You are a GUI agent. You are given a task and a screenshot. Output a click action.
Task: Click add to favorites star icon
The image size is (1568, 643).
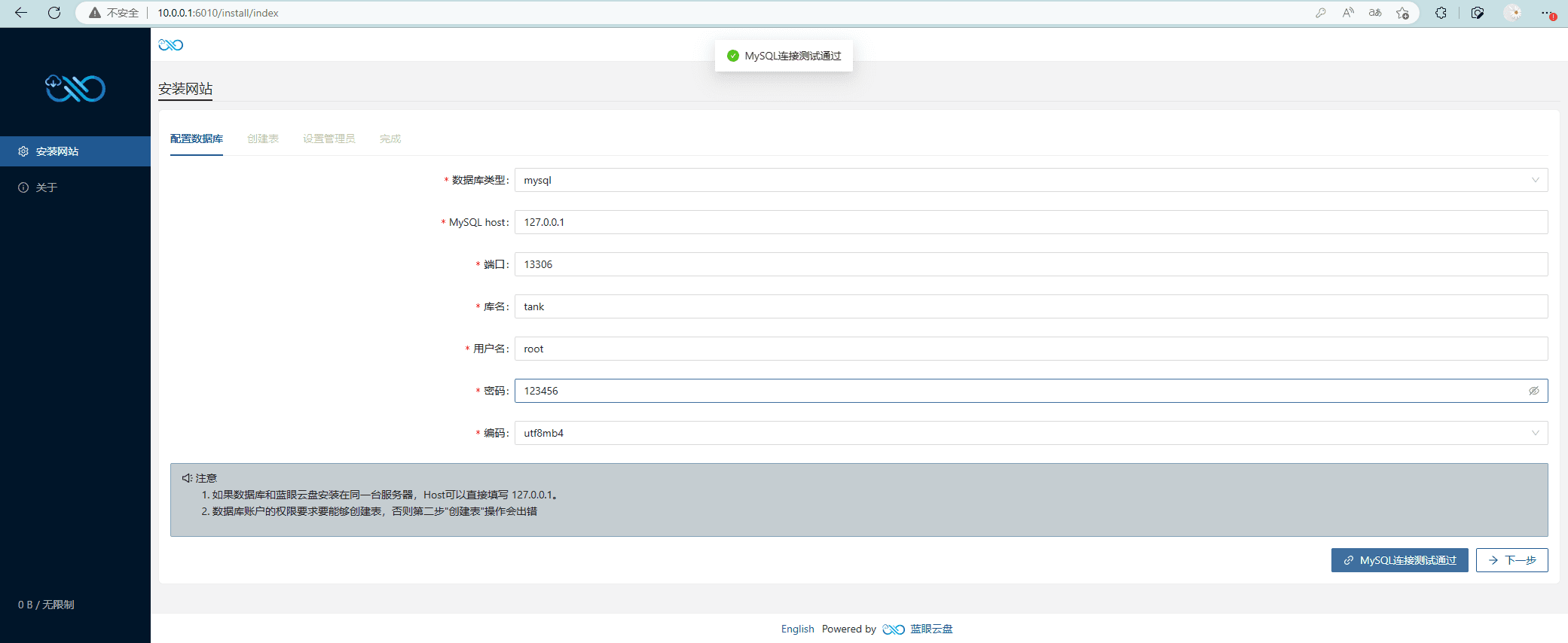click(x=1402, y=13)
